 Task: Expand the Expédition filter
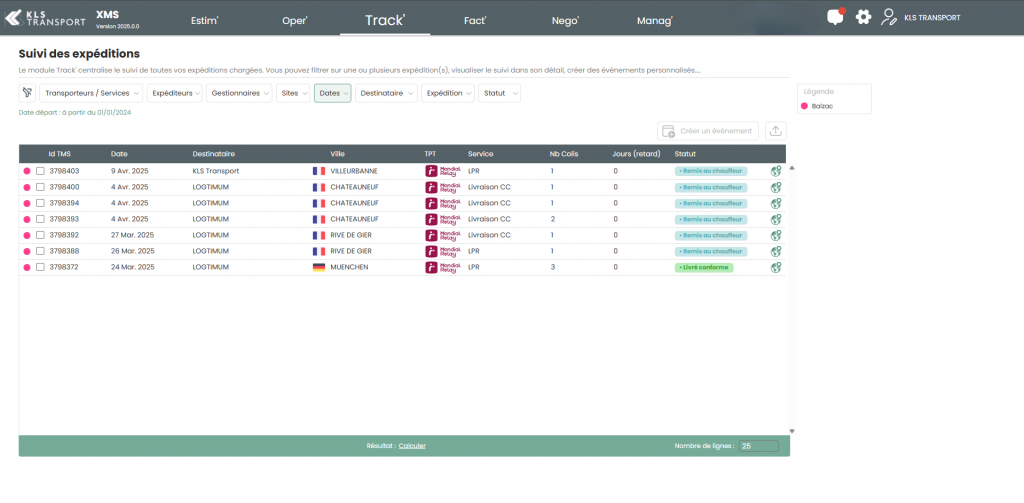448,93
